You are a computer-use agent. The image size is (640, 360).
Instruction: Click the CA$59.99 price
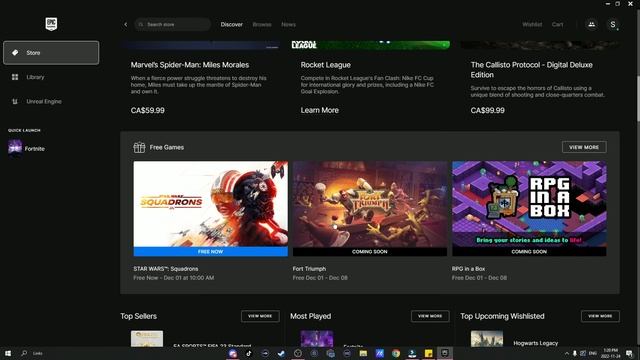(148, 110)
